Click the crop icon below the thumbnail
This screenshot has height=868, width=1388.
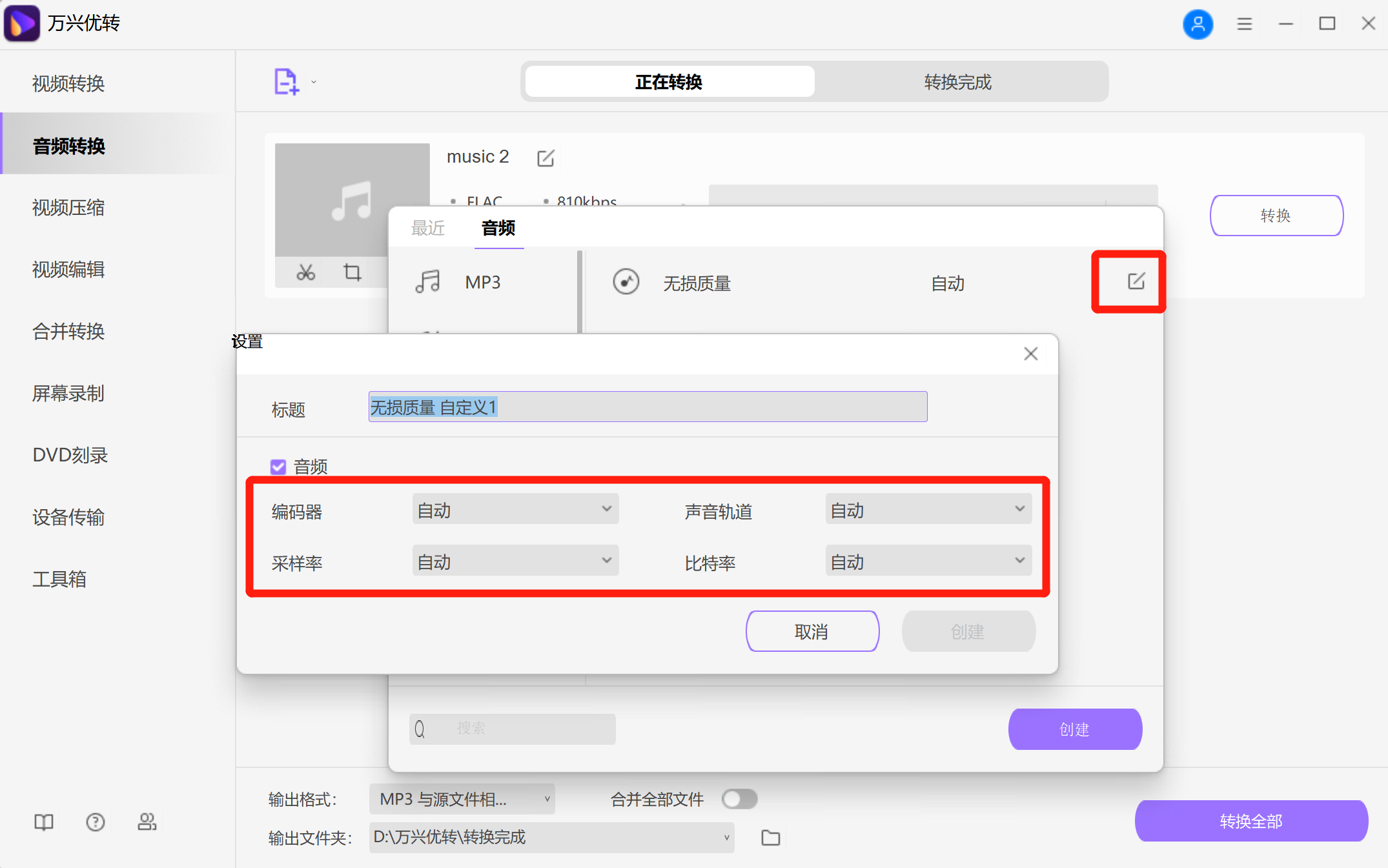coord(352,272)
